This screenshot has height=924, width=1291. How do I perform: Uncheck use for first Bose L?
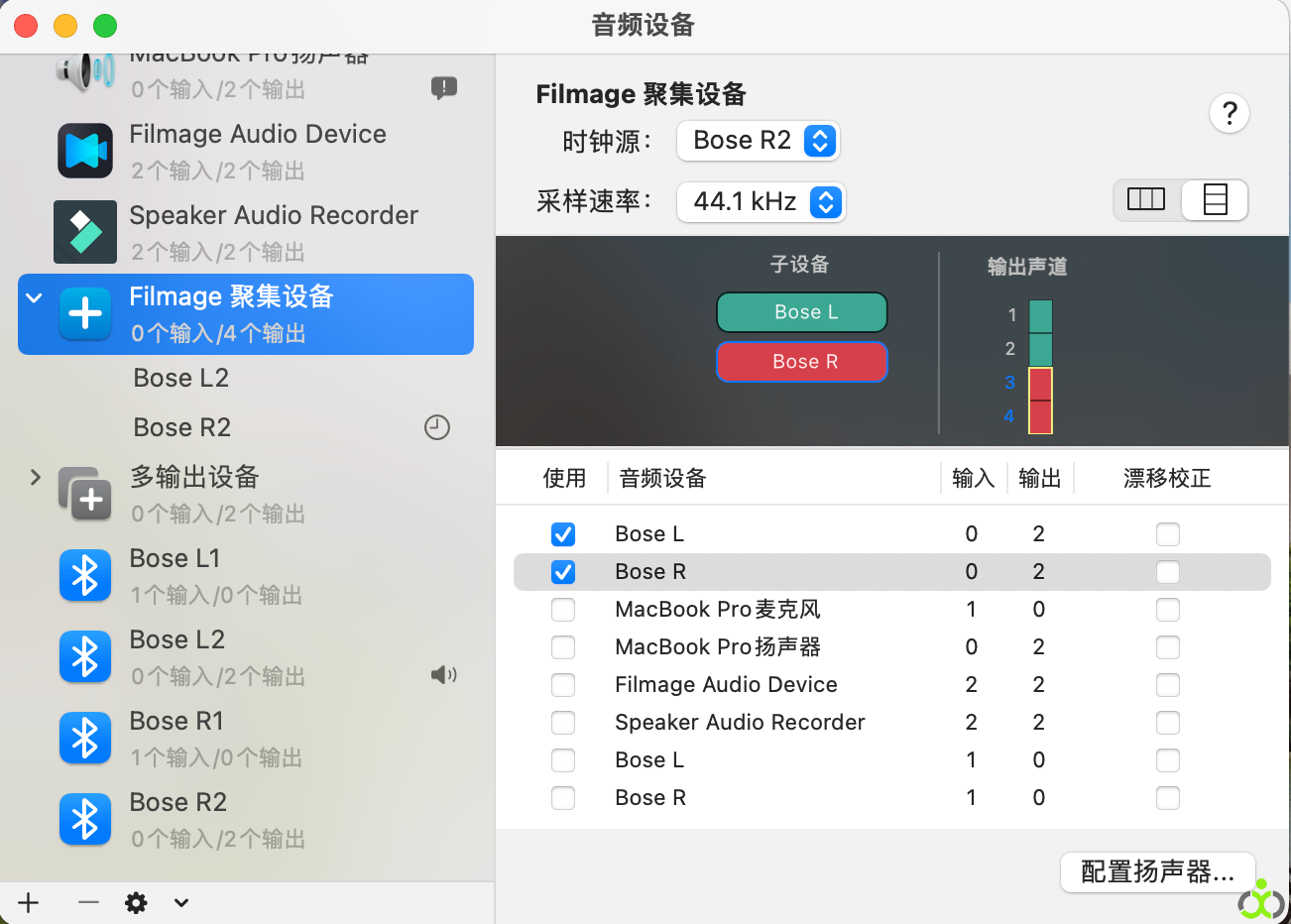[x=563, y=534]
